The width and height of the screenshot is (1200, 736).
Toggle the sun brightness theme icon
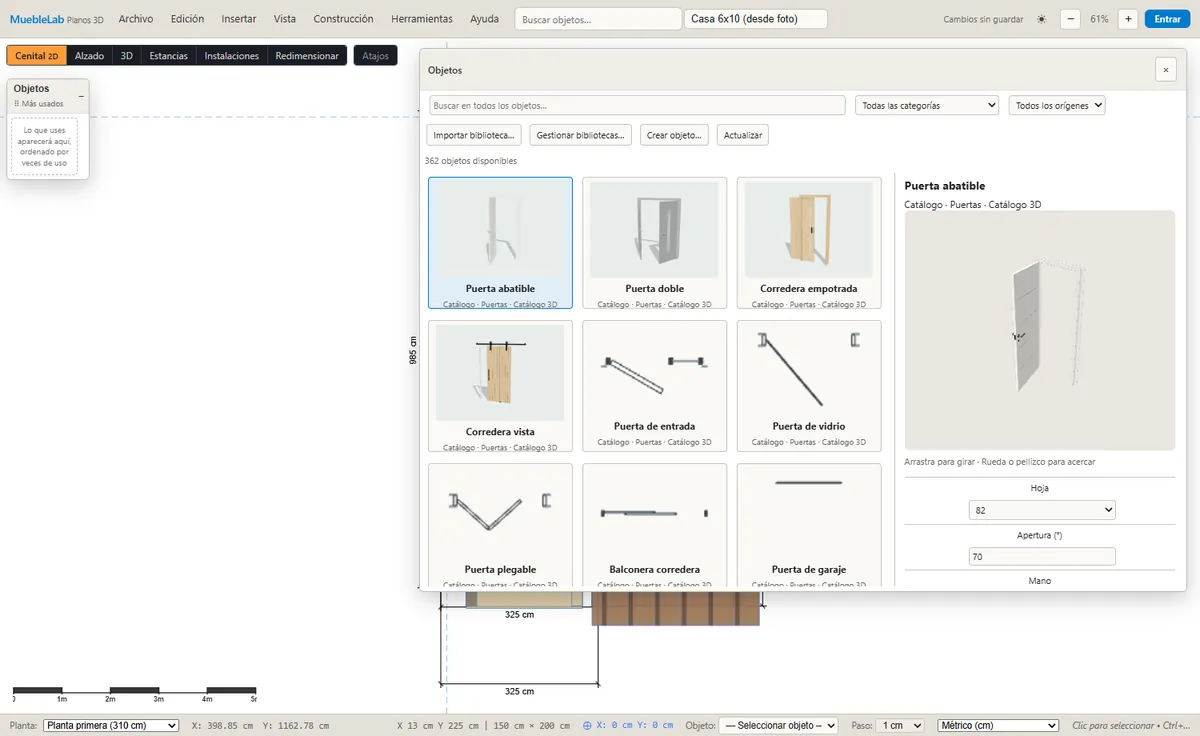1041,19
